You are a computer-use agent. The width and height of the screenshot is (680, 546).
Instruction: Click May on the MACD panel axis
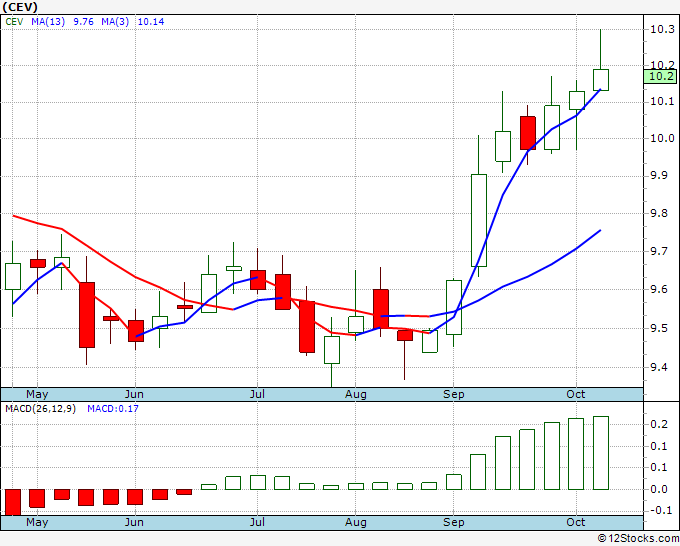pos(37,522)
